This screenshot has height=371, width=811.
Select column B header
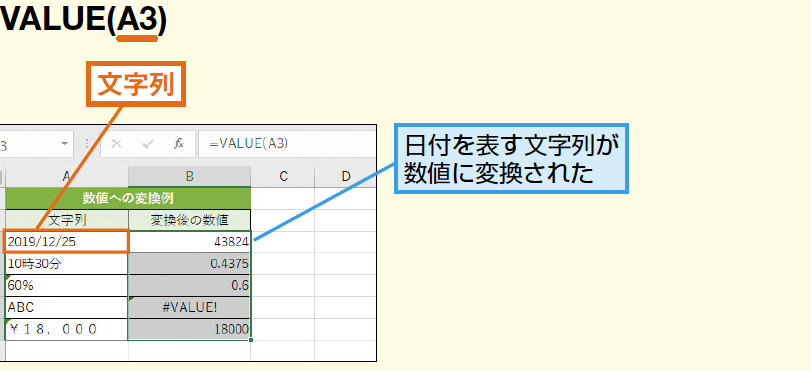189,176
